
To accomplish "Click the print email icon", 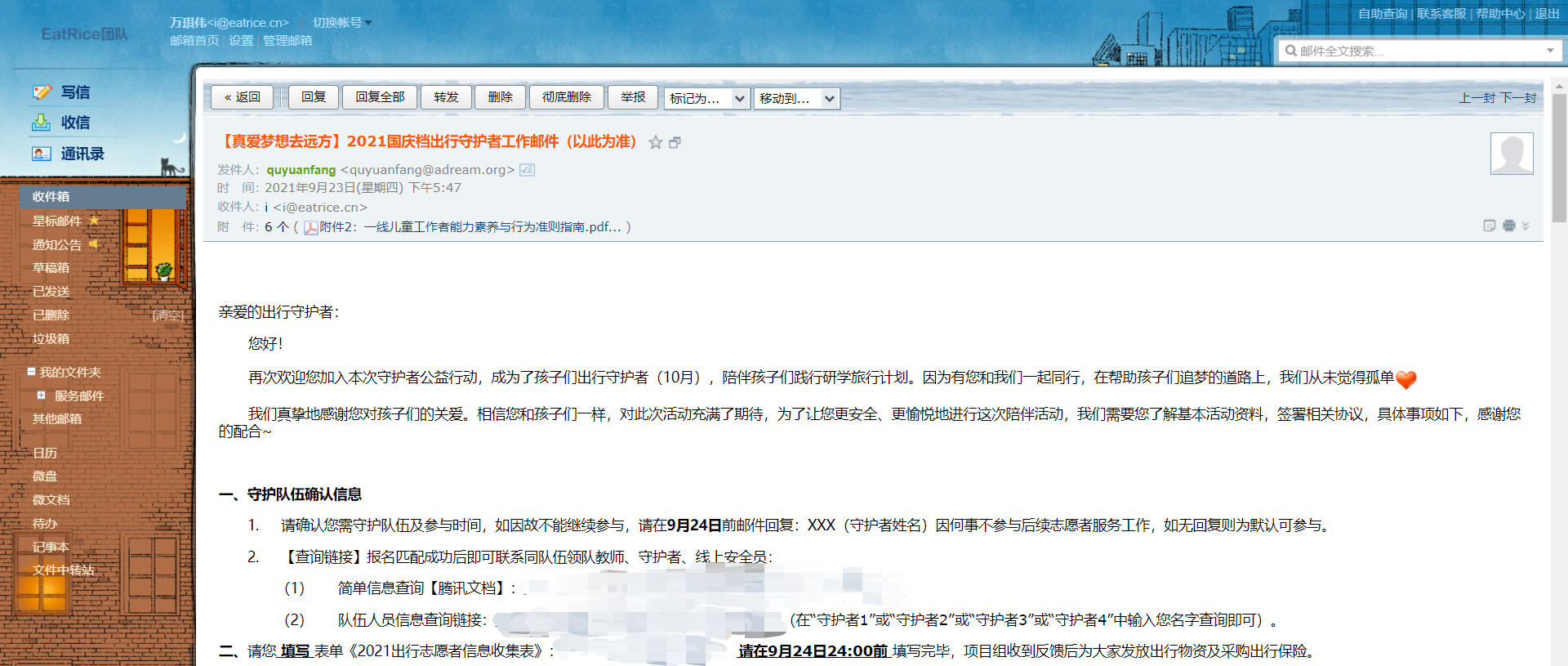I will pos(1508,226).
